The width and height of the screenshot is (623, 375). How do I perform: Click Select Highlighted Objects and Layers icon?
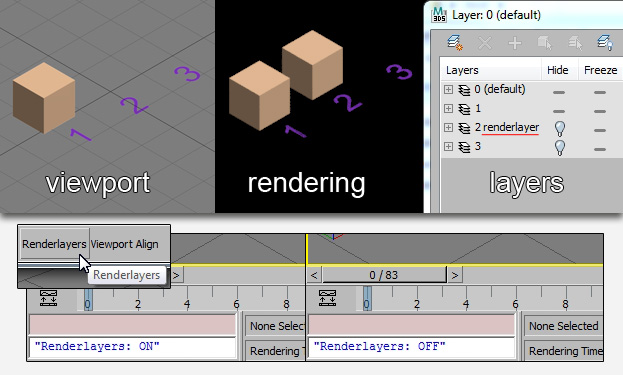pos(545,43)
